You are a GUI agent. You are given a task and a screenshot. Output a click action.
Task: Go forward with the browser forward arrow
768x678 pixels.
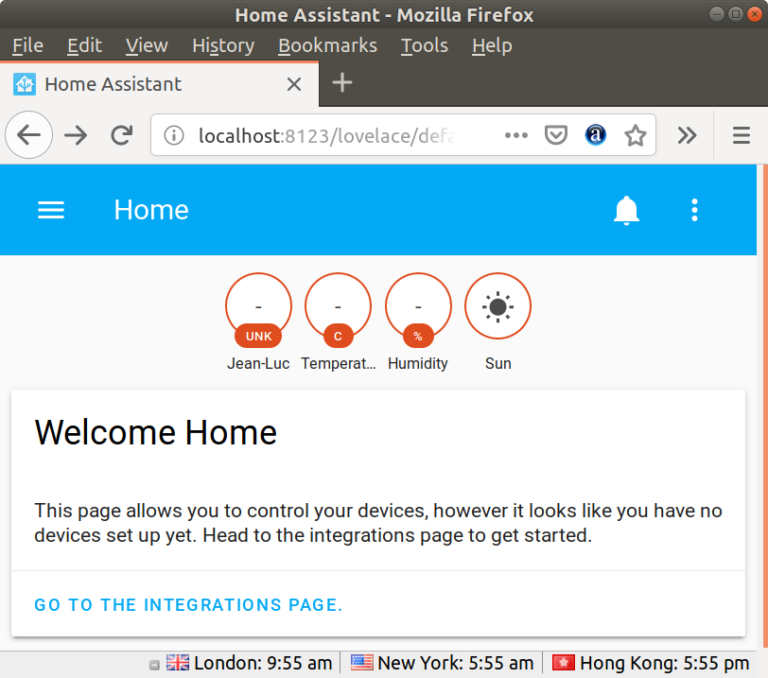(75, 135)
